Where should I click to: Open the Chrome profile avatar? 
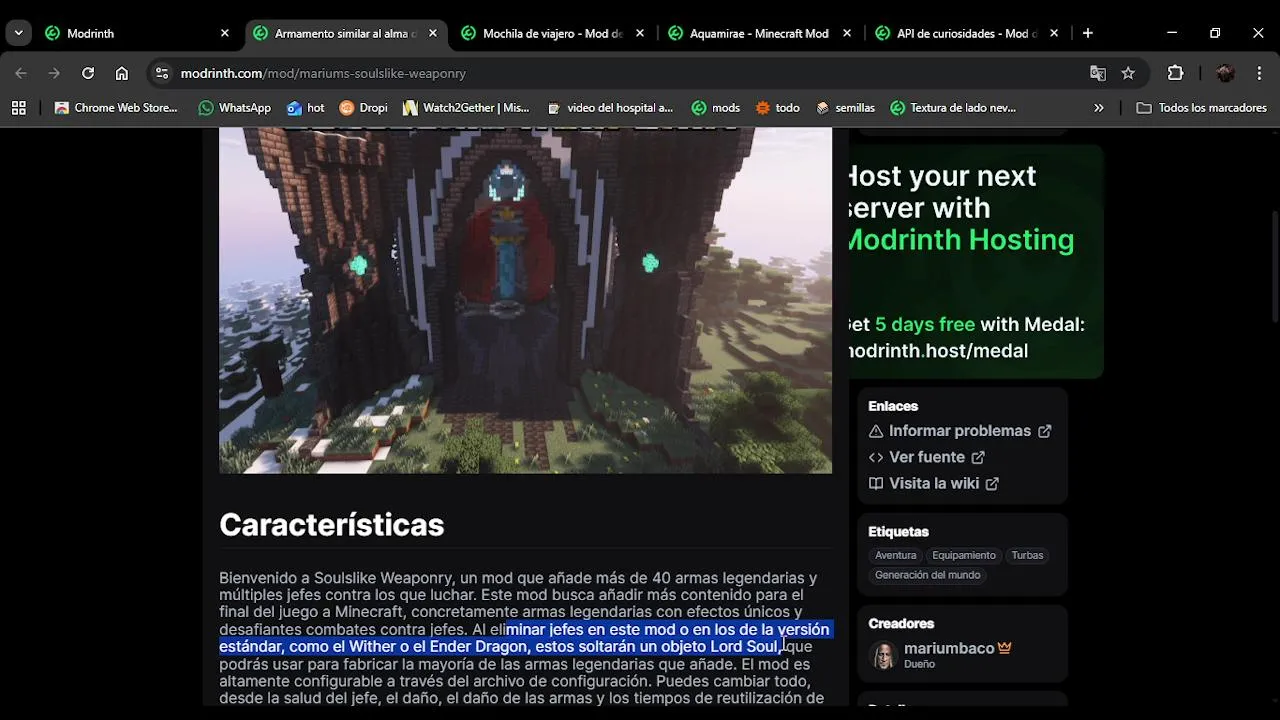click(1226, 73)
